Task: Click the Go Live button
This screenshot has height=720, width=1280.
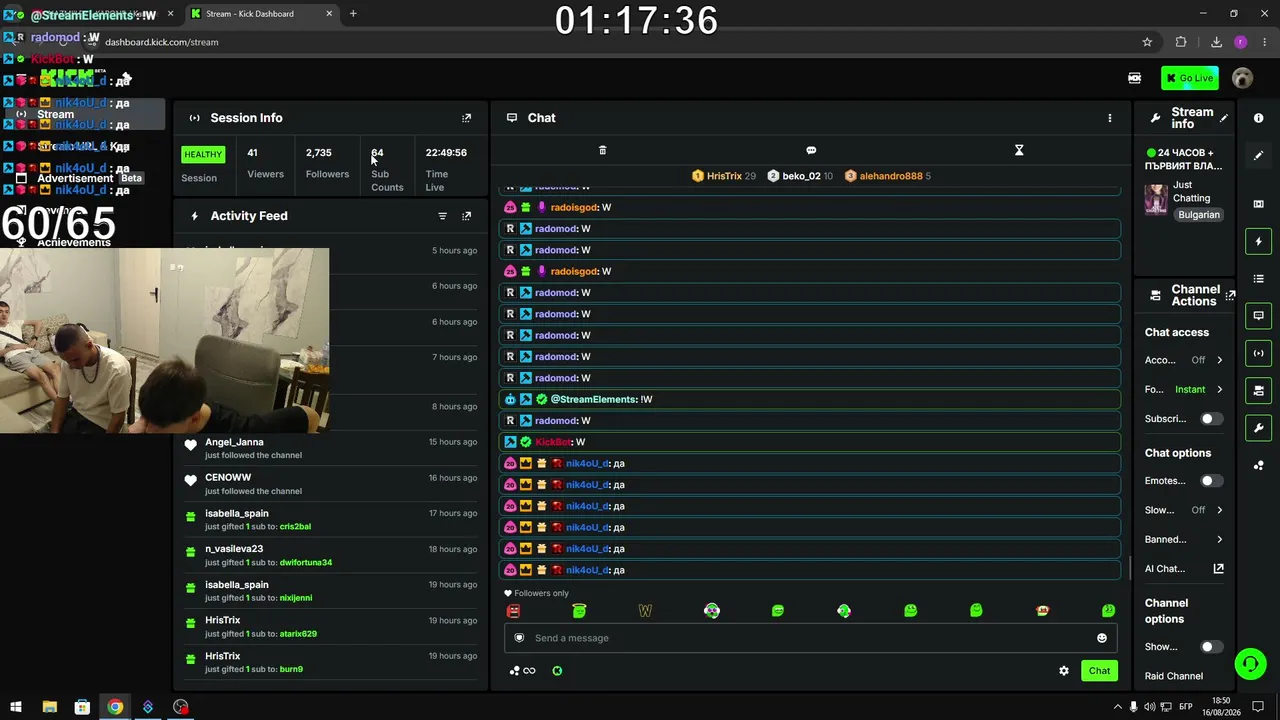Action: pos(1189,78)
